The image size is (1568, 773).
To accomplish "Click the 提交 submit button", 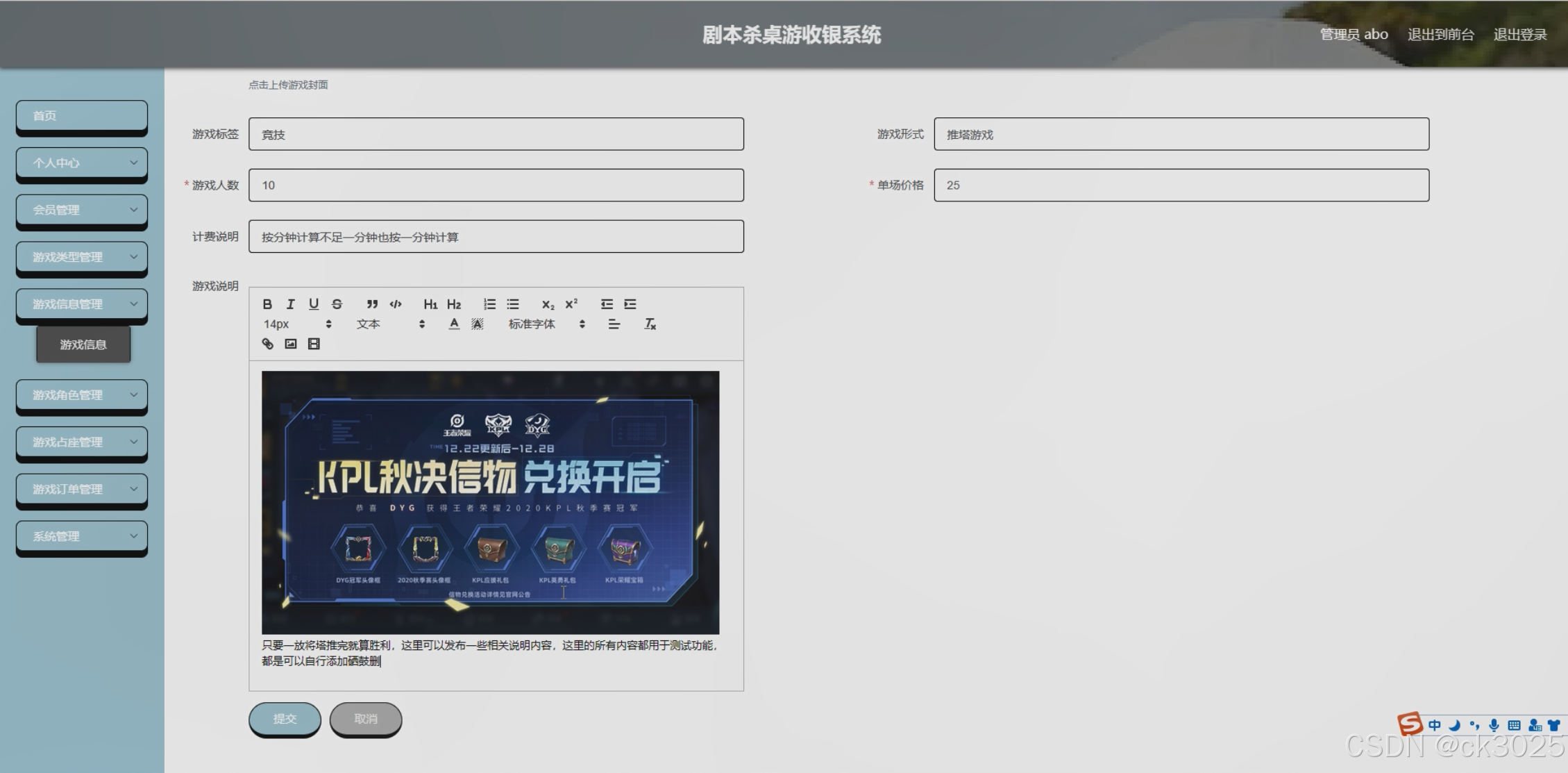I will pos(285,719).
